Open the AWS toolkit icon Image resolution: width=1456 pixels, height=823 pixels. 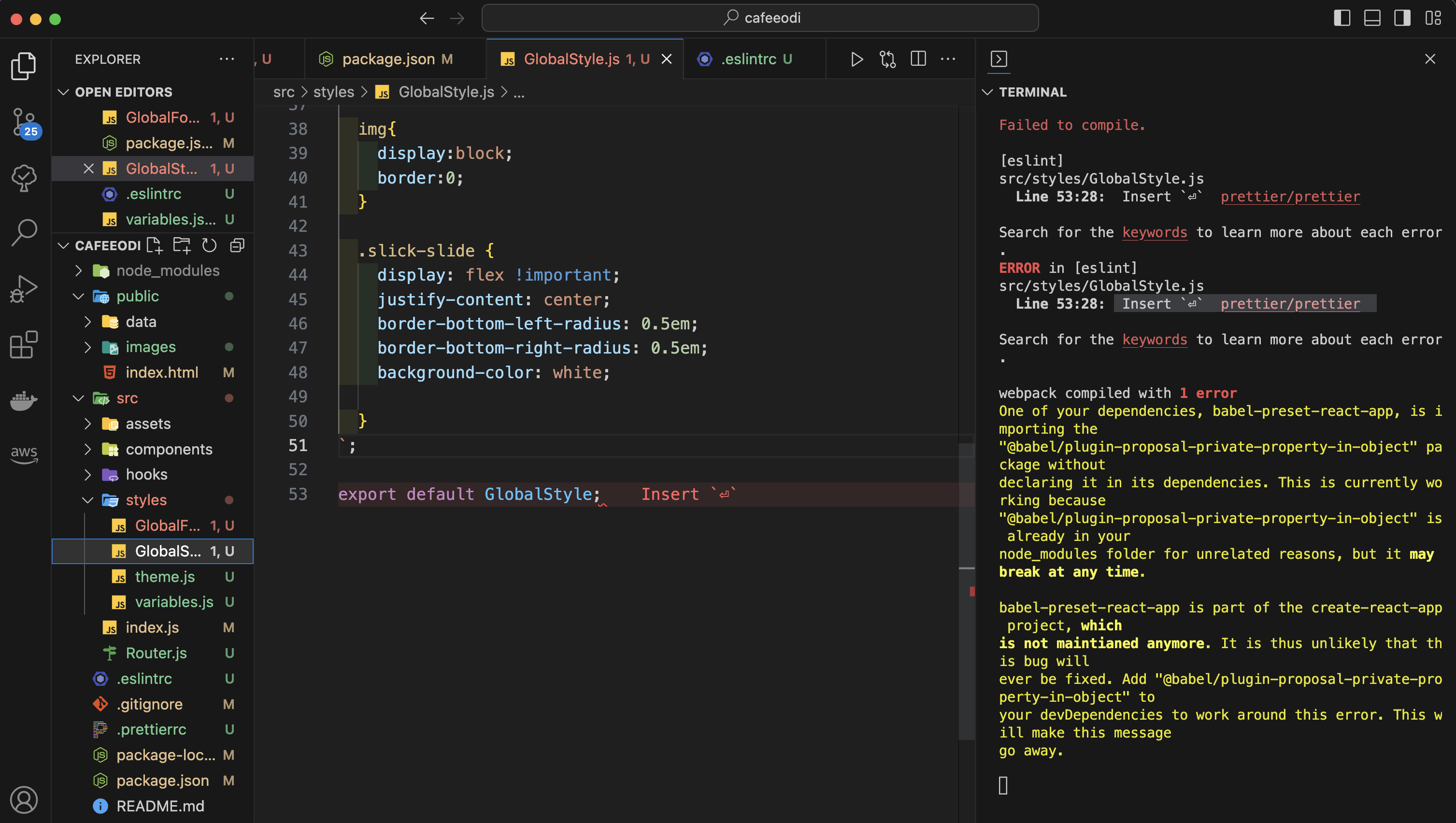pyautogui.click(x=24, y=454)
